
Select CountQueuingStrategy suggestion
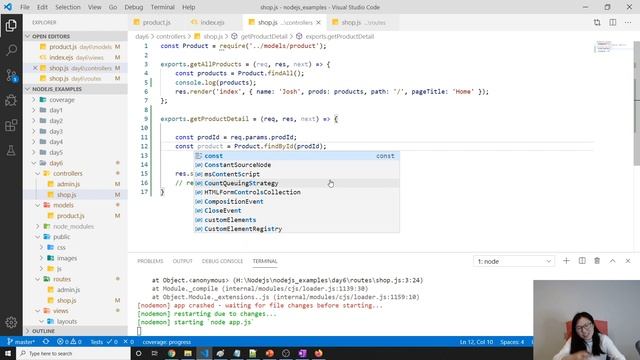point(296,183)
